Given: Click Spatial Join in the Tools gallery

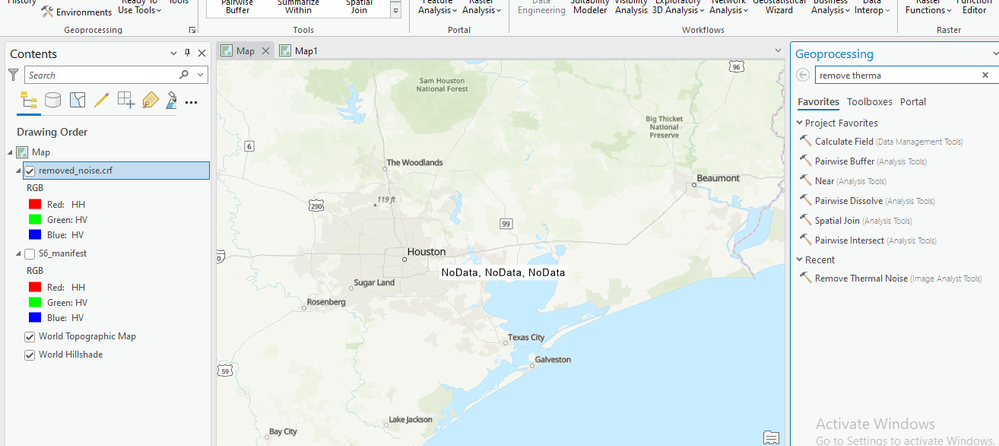Looking at the screenshot, I should [x=359, y=6].
